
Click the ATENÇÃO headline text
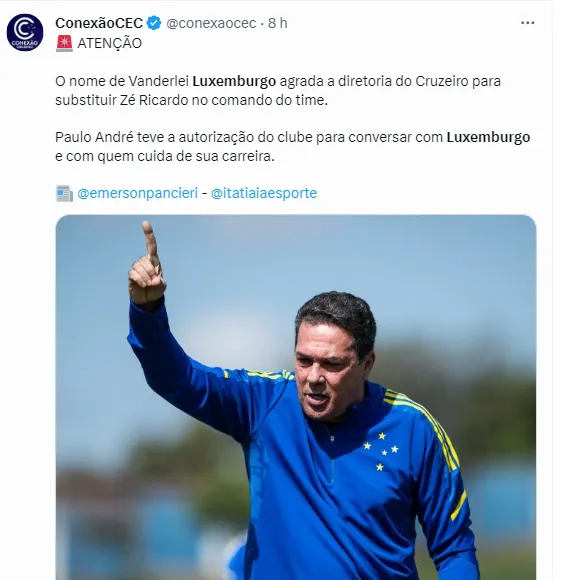point(110,43)
